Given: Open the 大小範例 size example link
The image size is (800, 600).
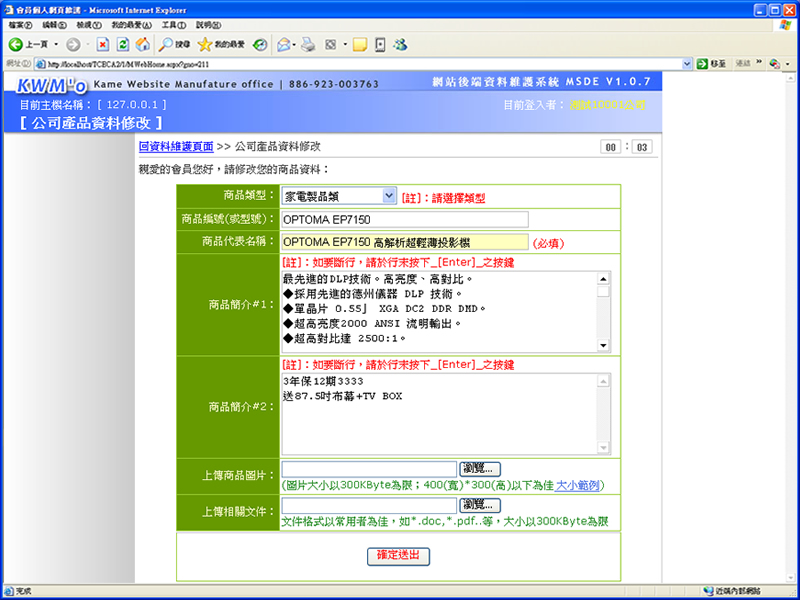Looking at the screenshot, I should click(x=577, y=485).
